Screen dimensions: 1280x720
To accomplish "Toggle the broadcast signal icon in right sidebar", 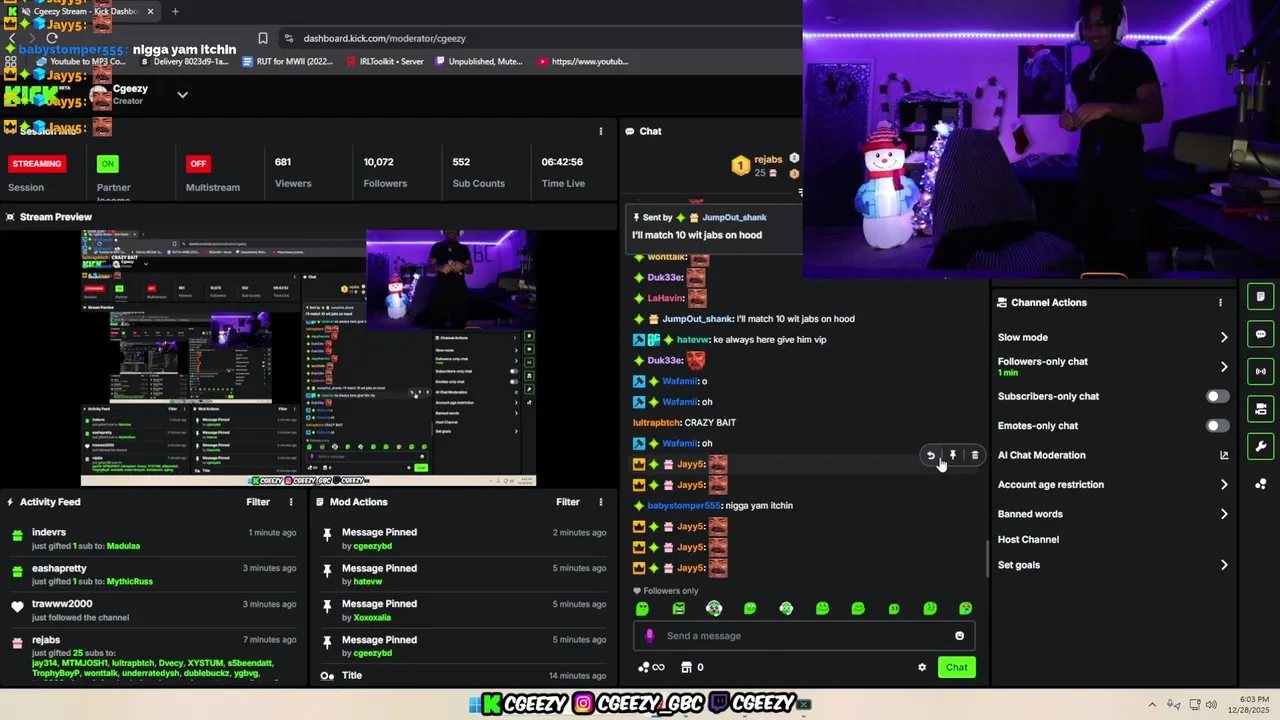I will [1260, 371].
